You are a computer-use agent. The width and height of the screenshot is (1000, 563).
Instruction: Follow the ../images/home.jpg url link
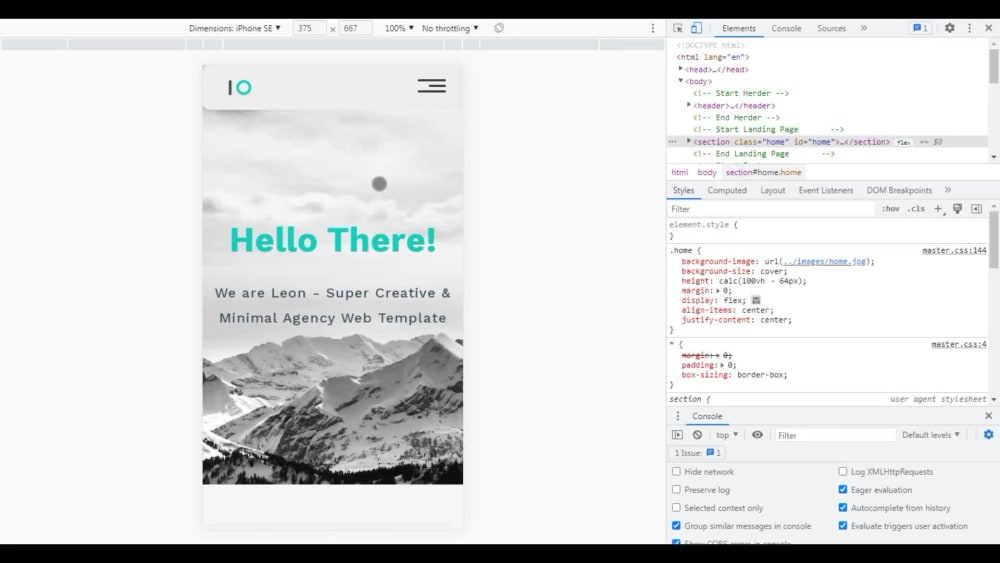(x=824, y=261)
